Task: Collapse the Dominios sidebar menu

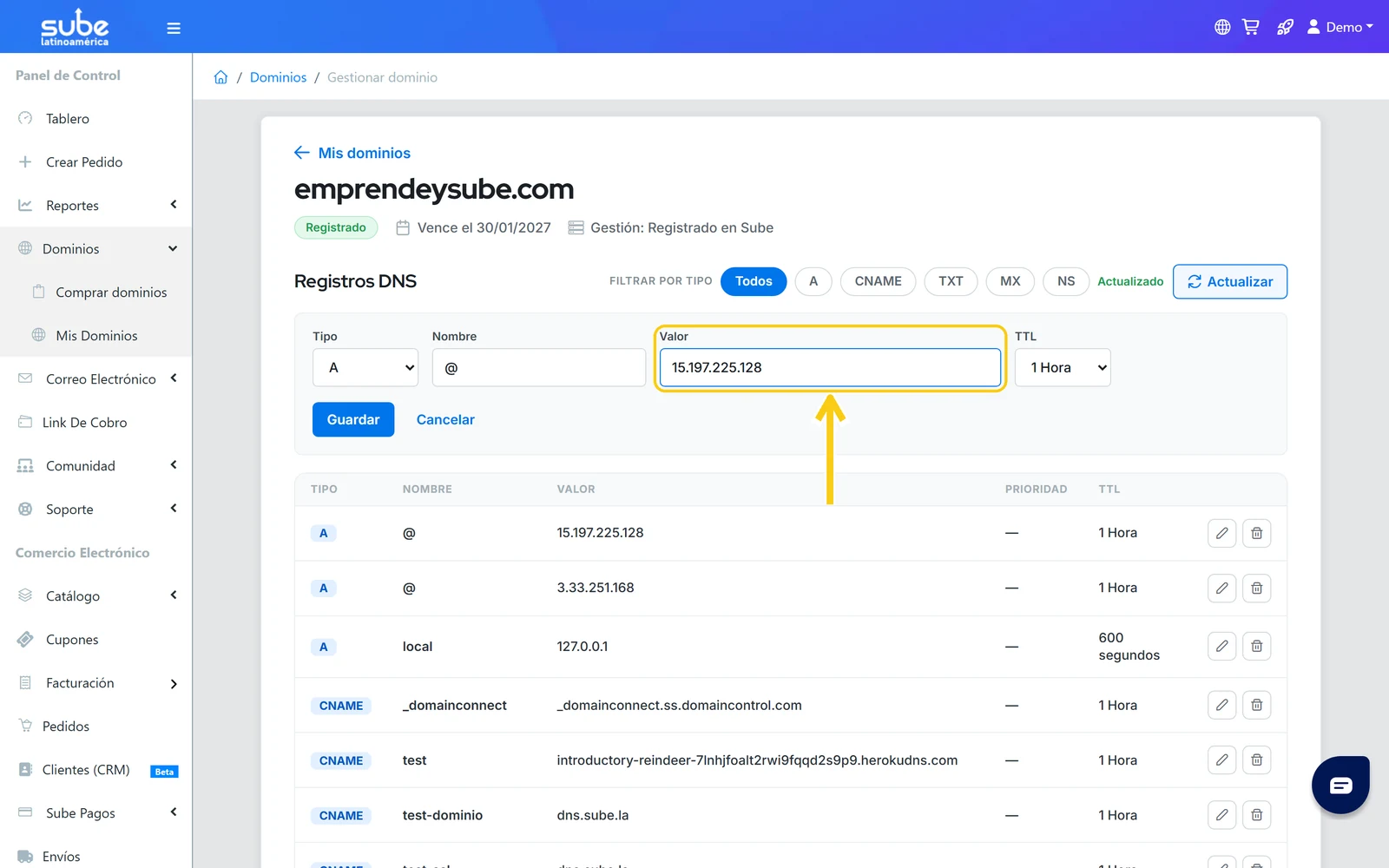Action: click(95, 249)
